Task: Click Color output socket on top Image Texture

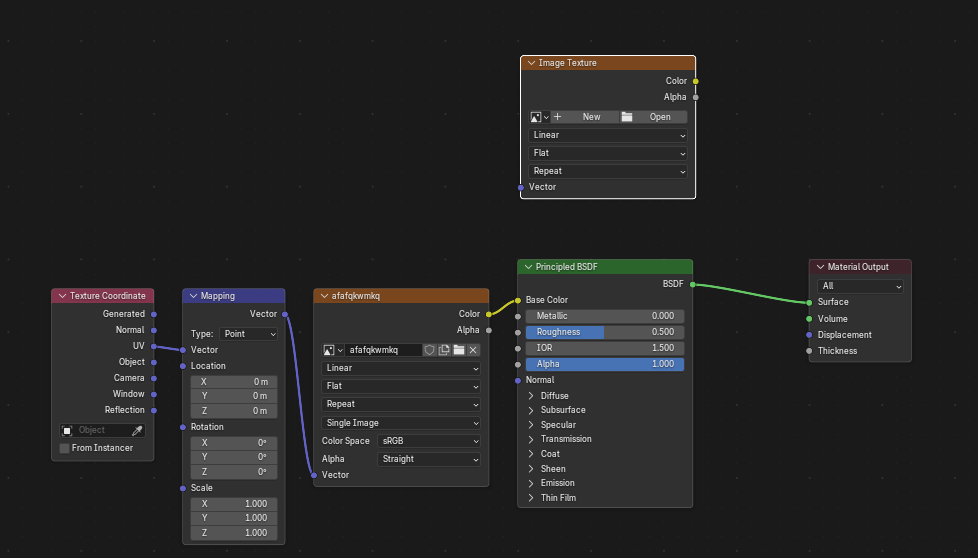Action: point(695,81)
